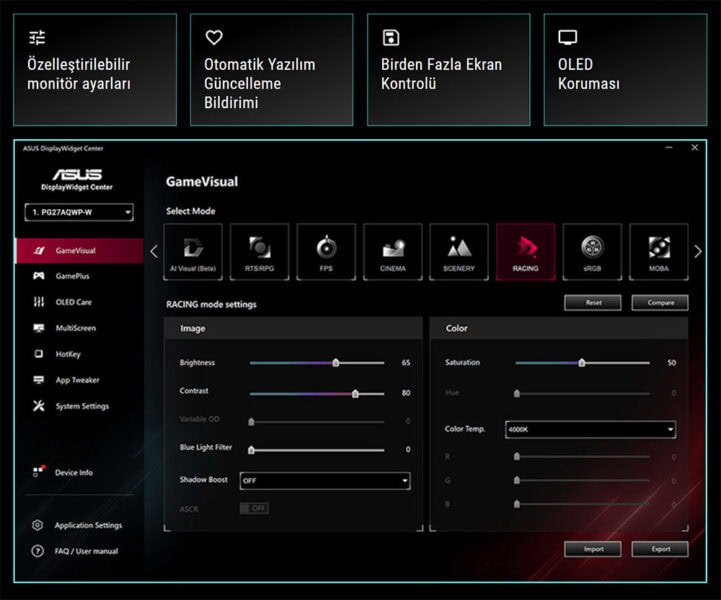Click the Brightness value 65
721x600 pixels.
pyautogui.click(x=406, y=363)
